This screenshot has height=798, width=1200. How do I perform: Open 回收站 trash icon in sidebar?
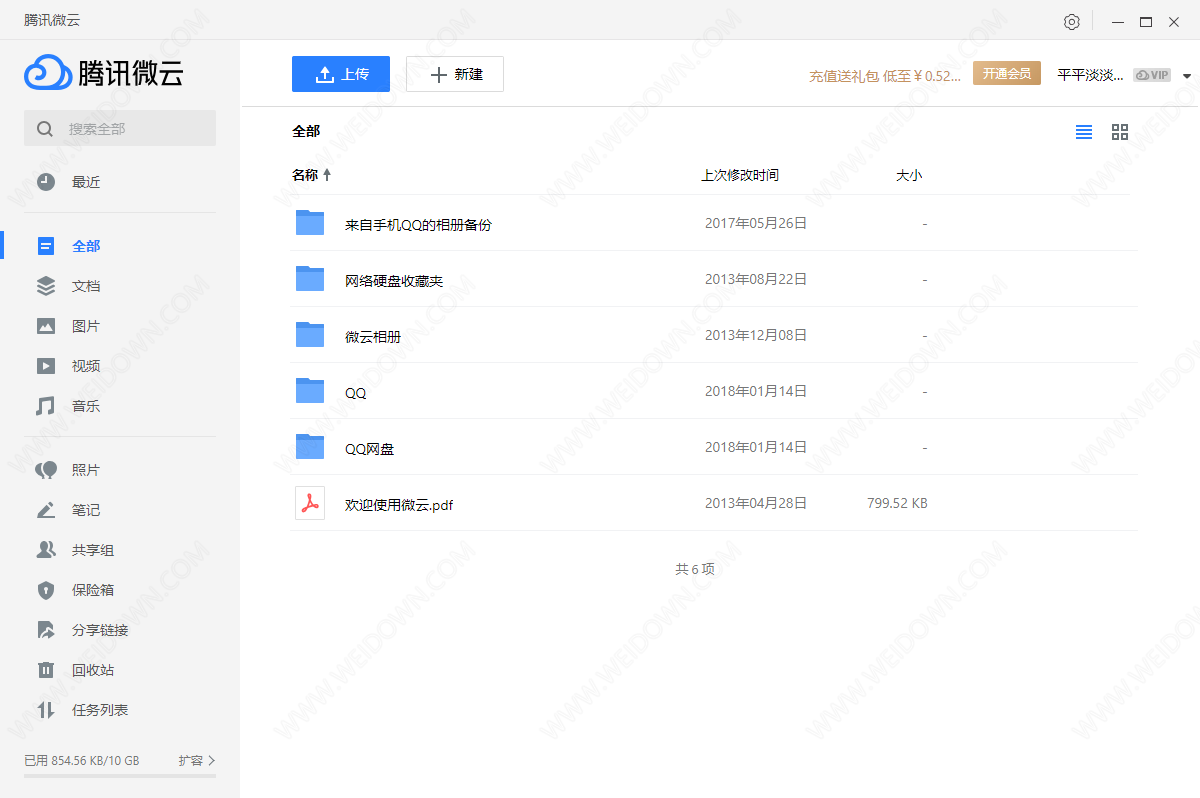[46, 670]
